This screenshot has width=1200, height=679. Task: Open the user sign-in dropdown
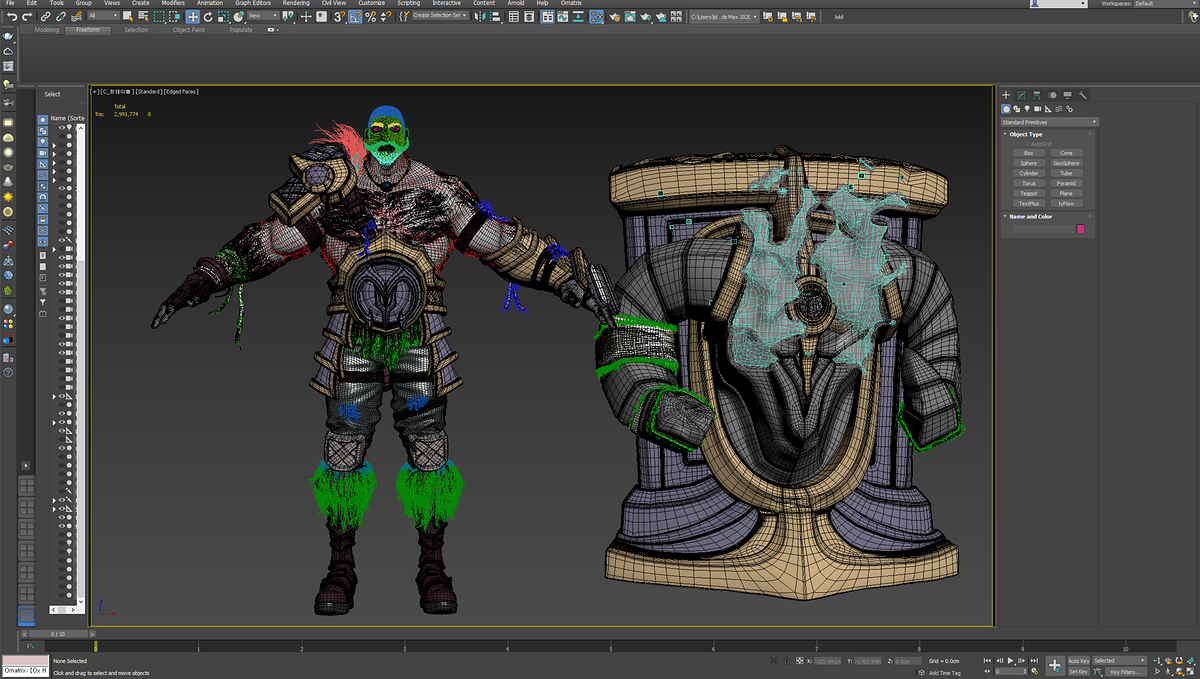click(x=1057, y=4)
